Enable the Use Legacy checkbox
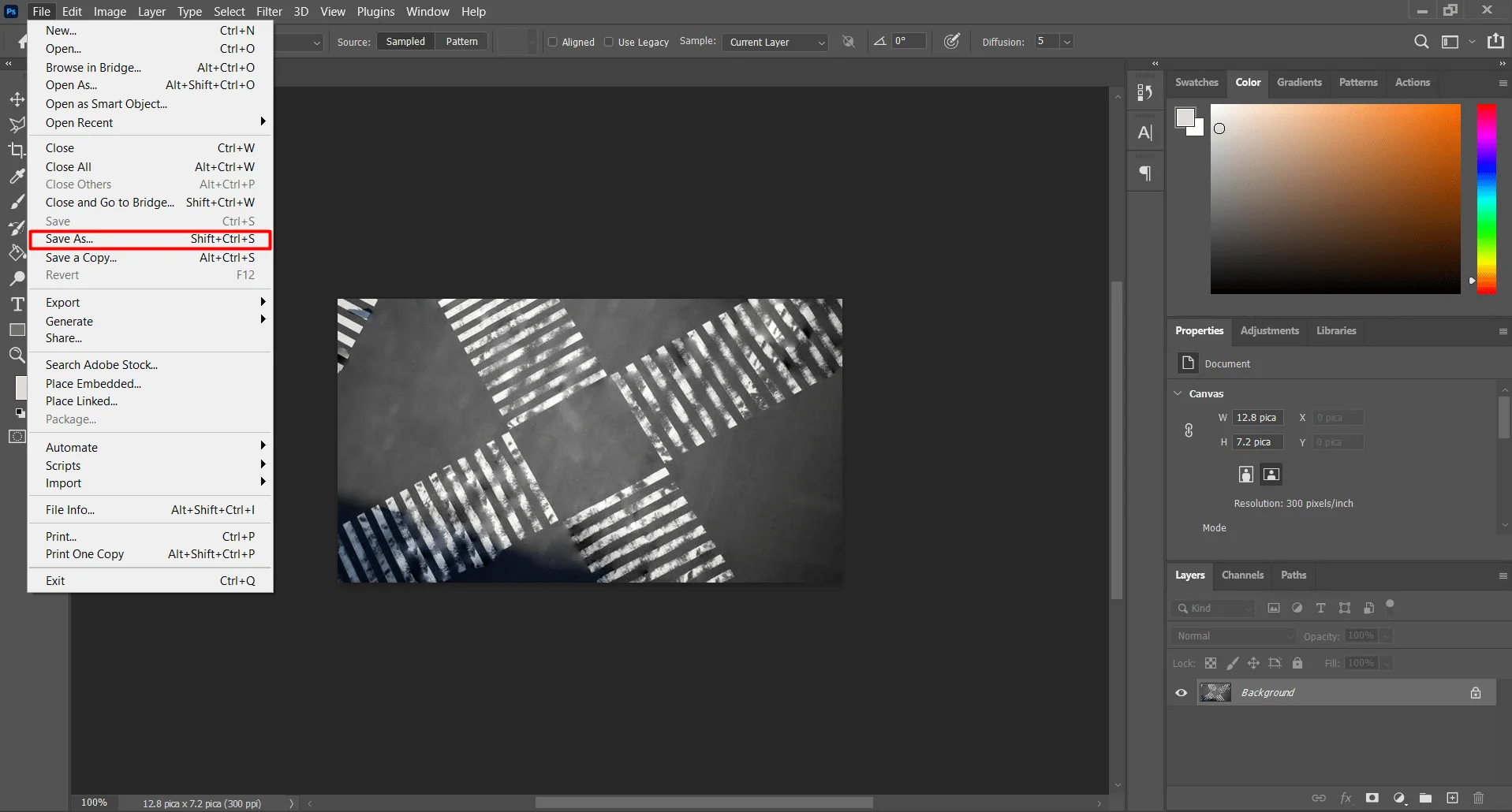Viewport: 1512px width, 812px height. coord(609,42)
